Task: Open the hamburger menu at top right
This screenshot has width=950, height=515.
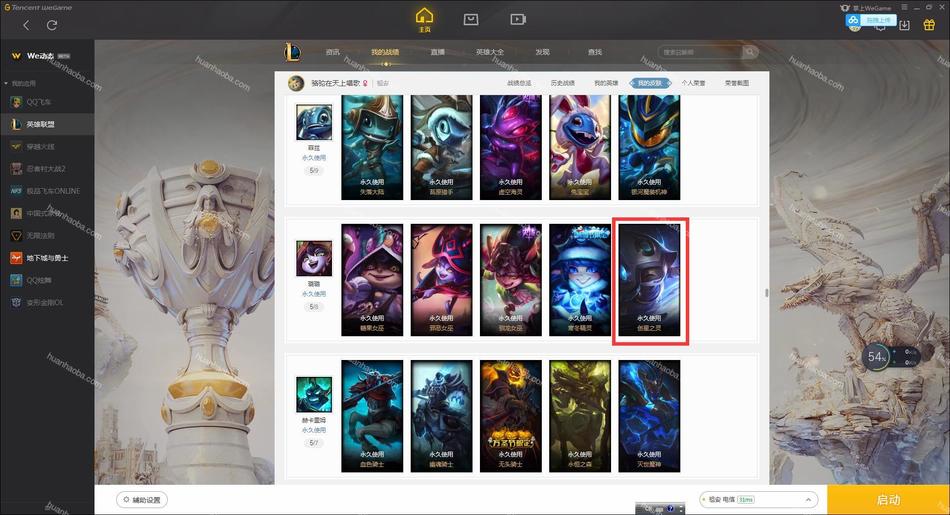Action: [x=904, y=7]
